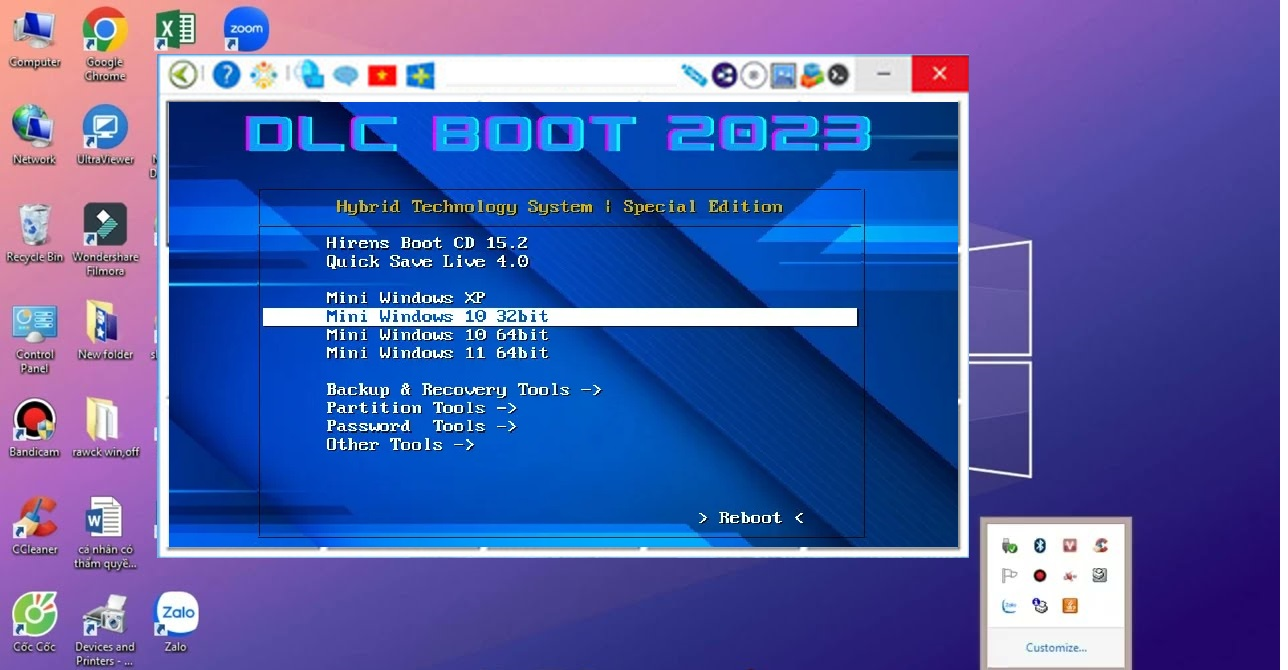This screenshot has height=670, width=1288.
Task: Open the ca nhan Word document
Action: [105, 532]
